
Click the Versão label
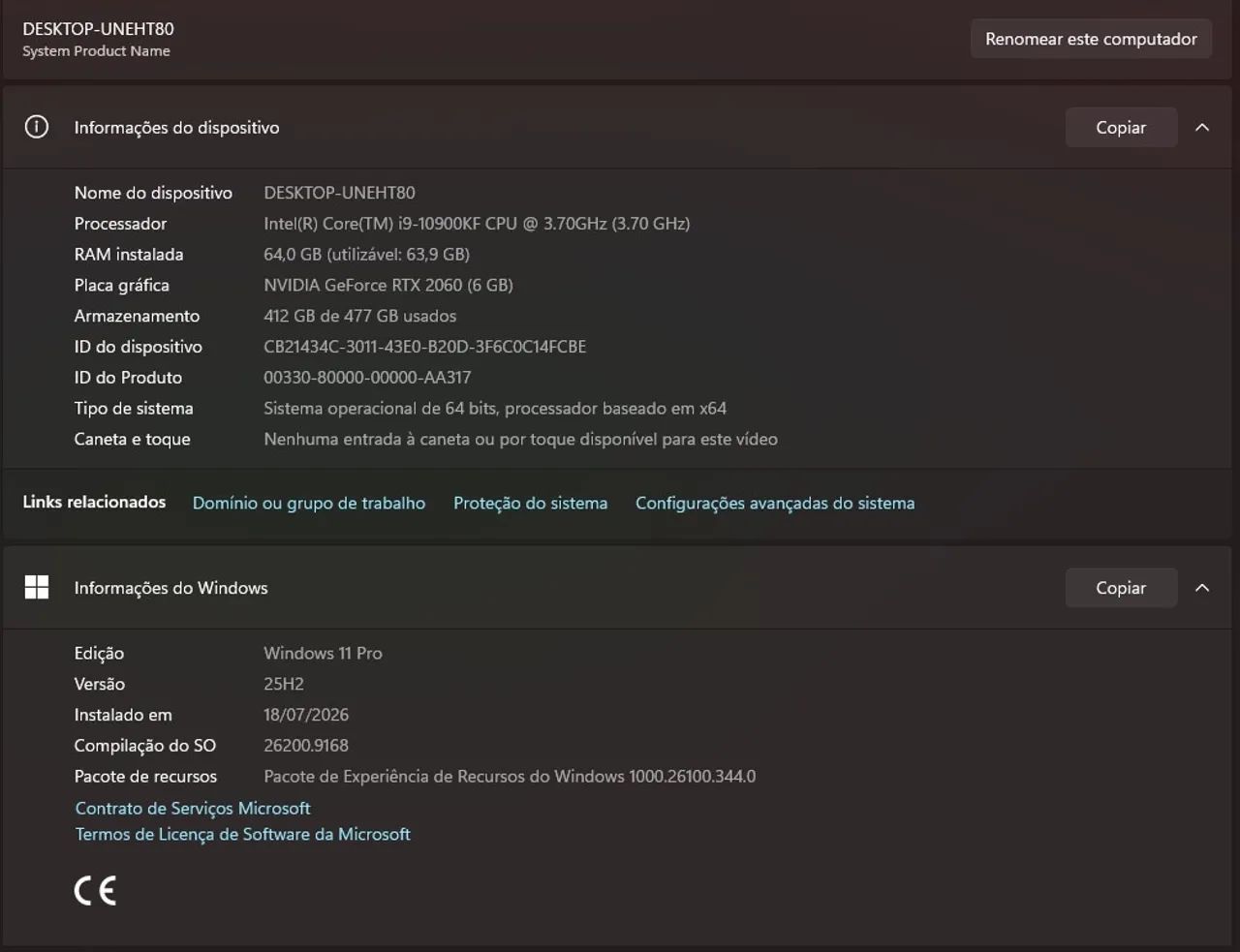point(100,684)
